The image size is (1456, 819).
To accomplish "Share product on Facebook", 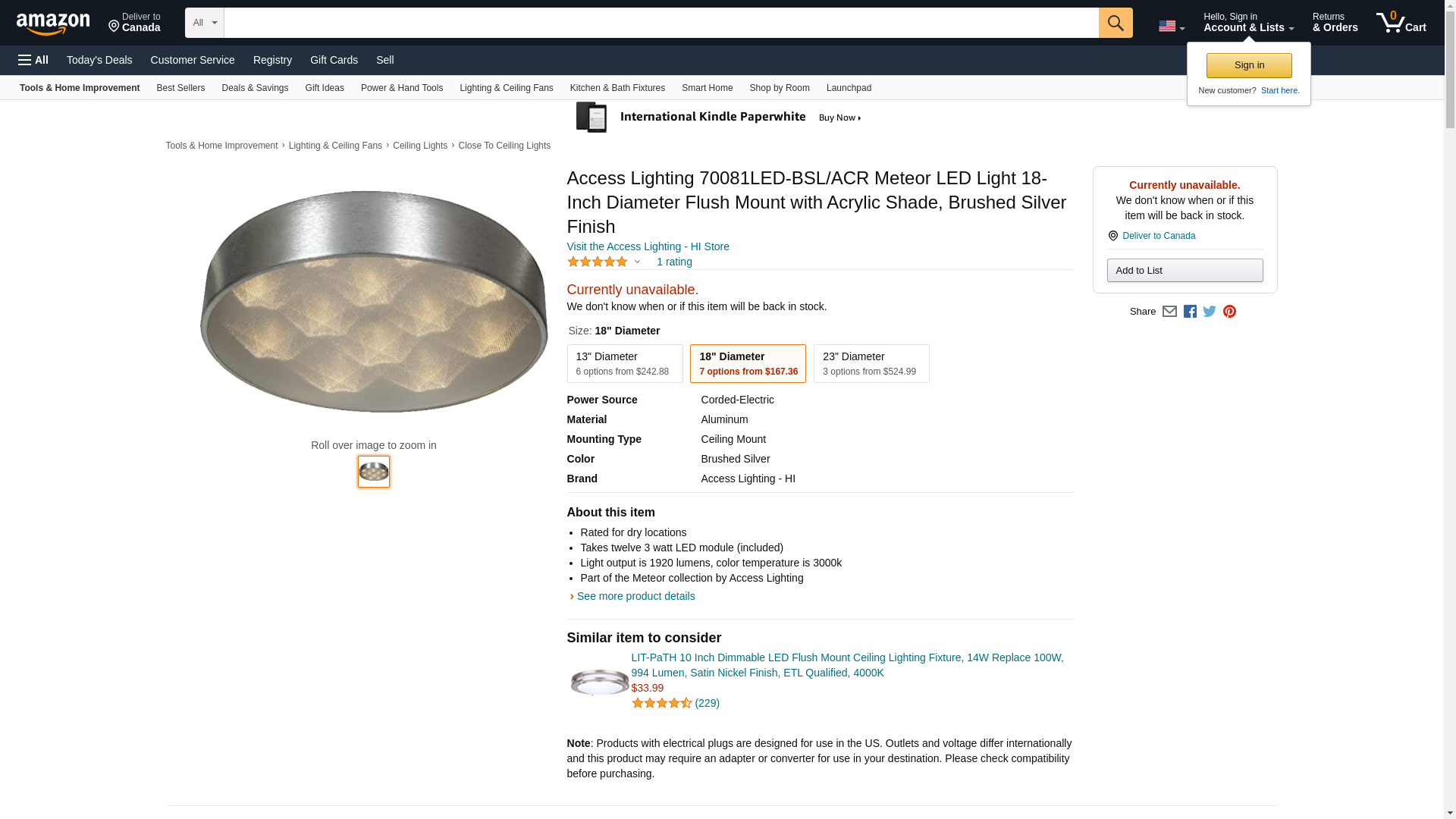I will tap(1190, 312).
